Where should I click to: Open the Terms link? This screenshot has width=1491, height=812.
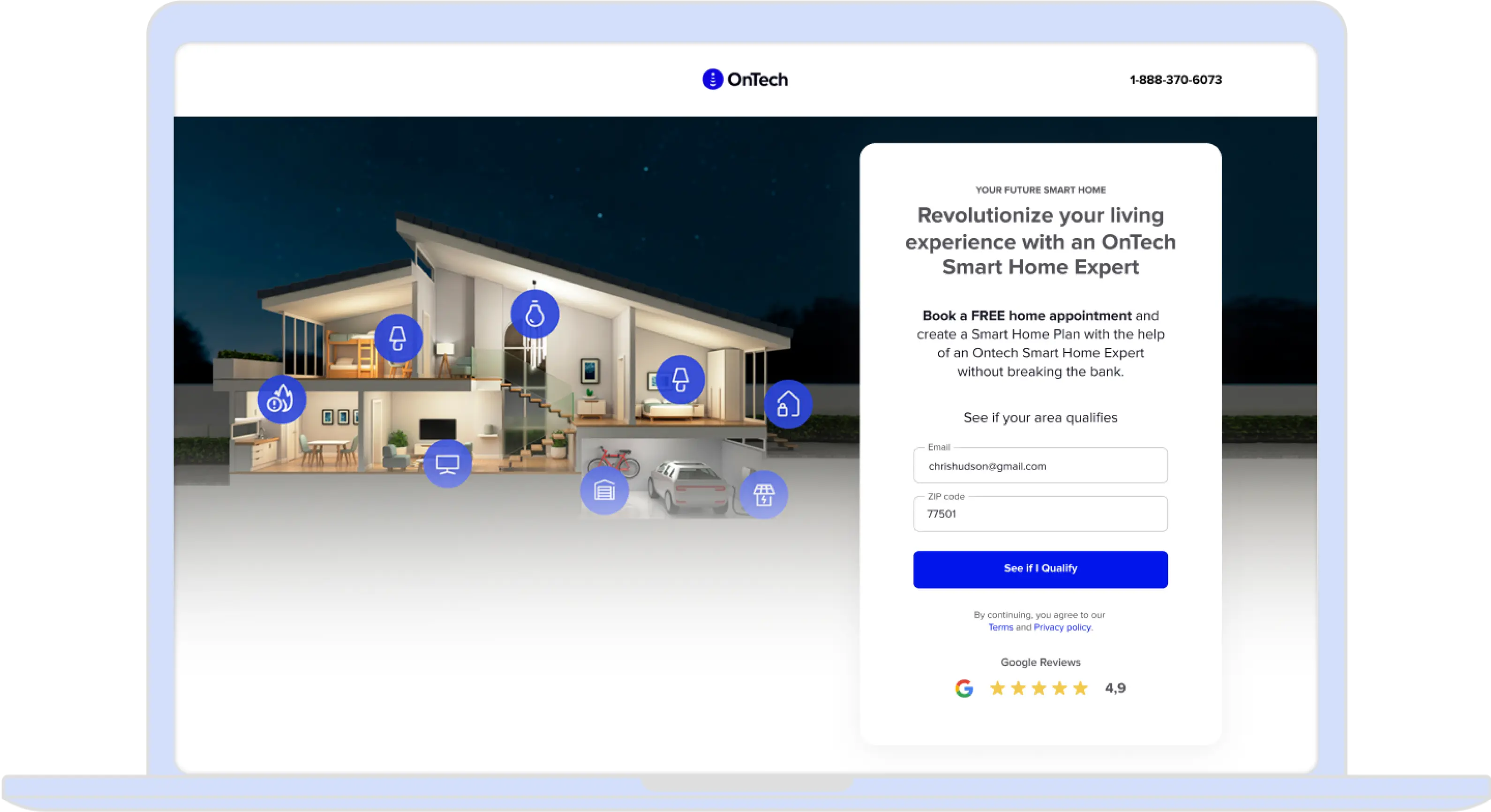(1000, 627)
